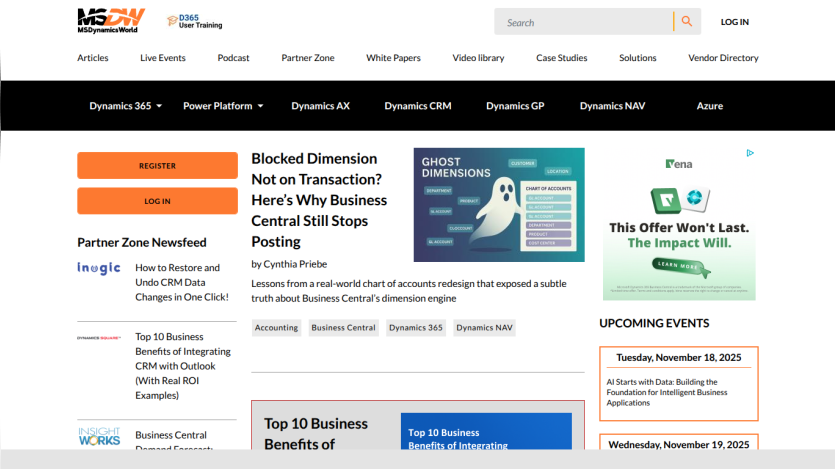Viewport: 835px width, 469px height.
Task: Open 'Top 10 Business Benefits' newsfeed link
Action: (x=183, y=366)
